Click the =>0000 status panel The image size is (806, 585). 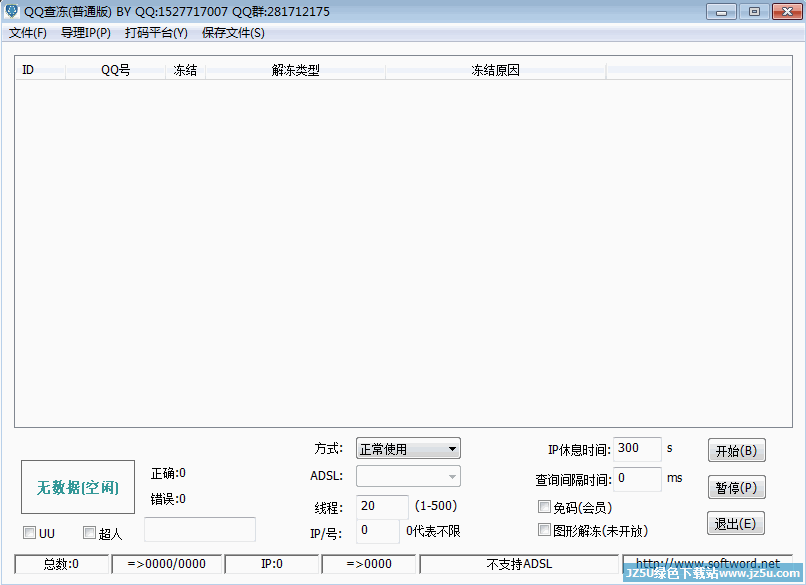coord(369,564)
